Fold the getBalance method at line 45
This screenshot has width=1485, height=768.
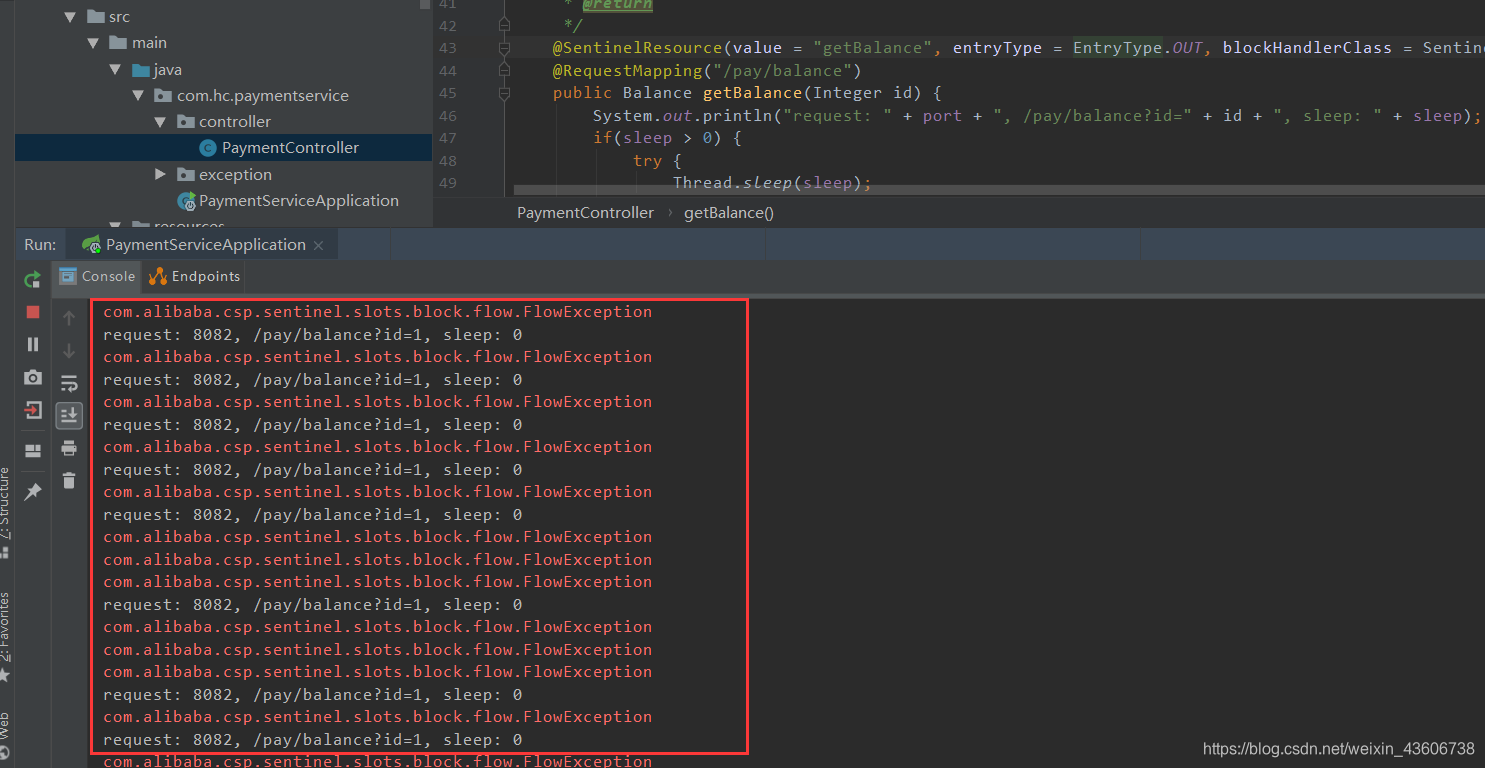click(x=504, y=93)
